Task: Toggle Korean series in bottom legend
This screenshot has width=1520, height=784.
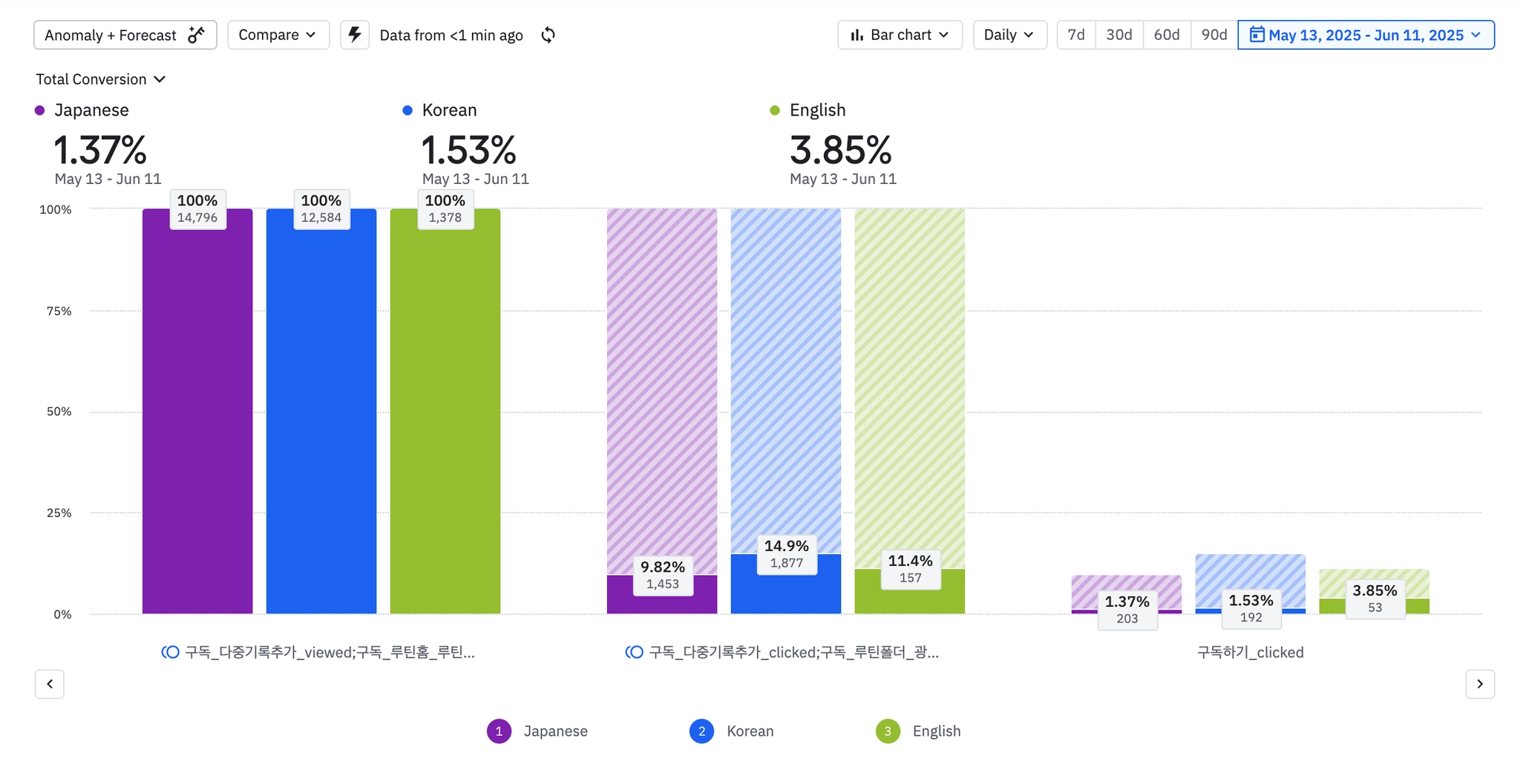Action: 701,731
